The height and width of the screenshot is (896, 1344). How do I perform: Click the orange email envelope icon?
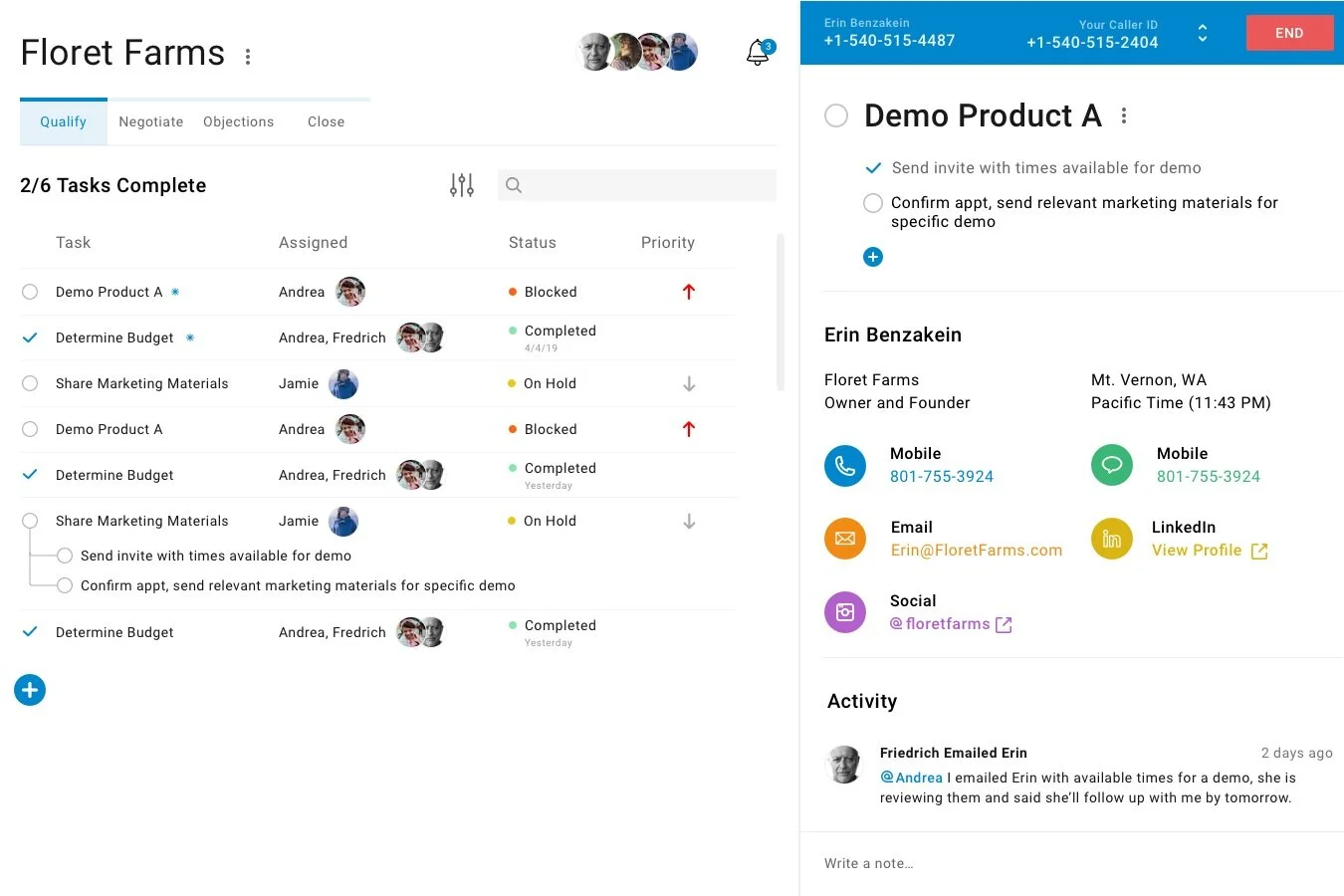coord(845,539)
